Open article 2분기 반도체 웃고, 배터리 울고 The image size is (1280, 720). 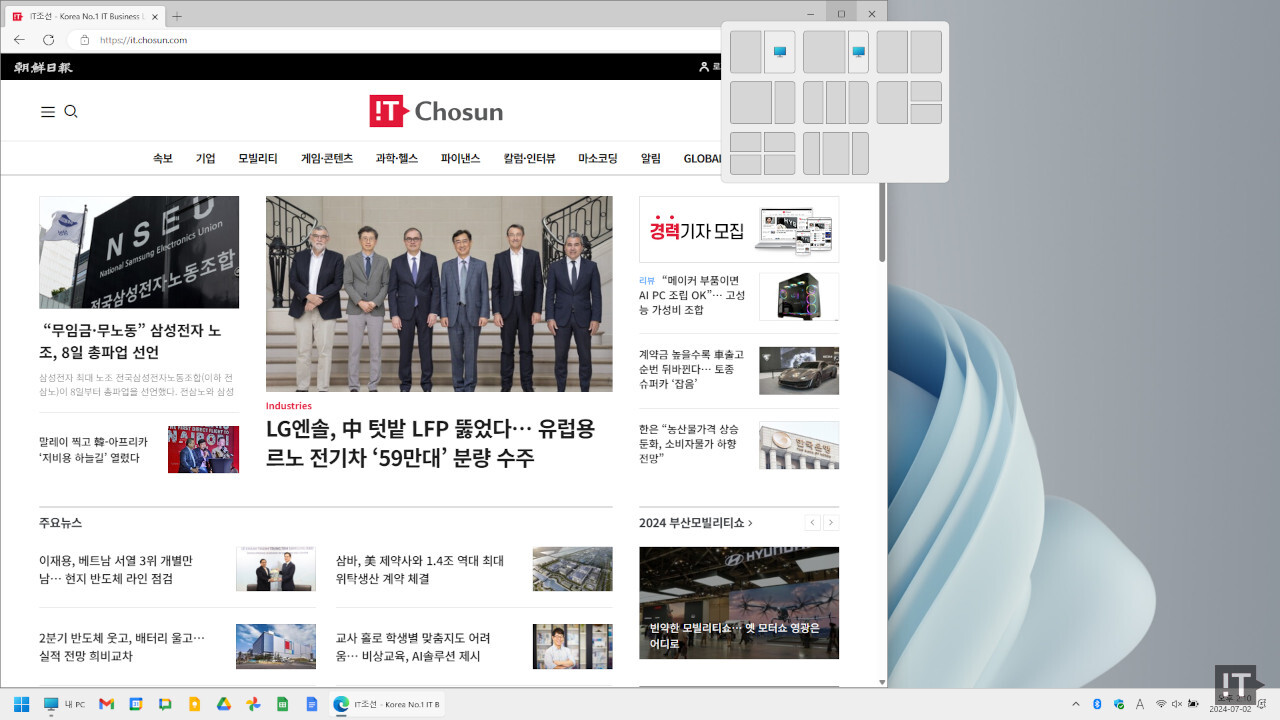point(122,646)
